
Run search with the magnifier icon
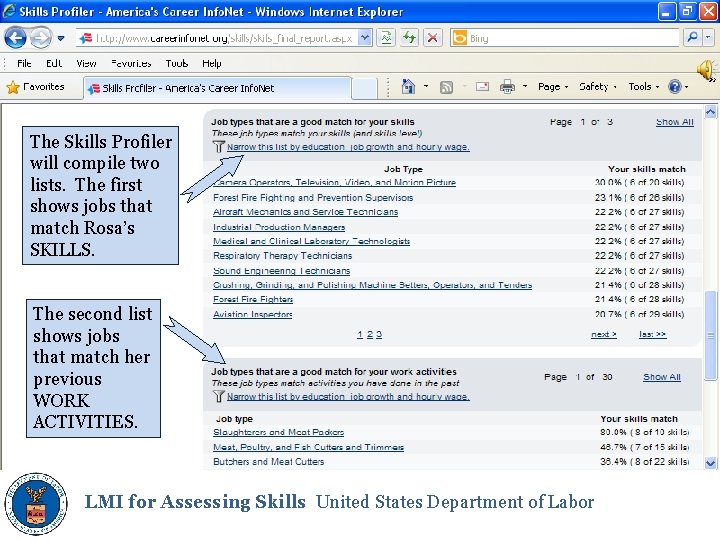[x=692, y=38]
